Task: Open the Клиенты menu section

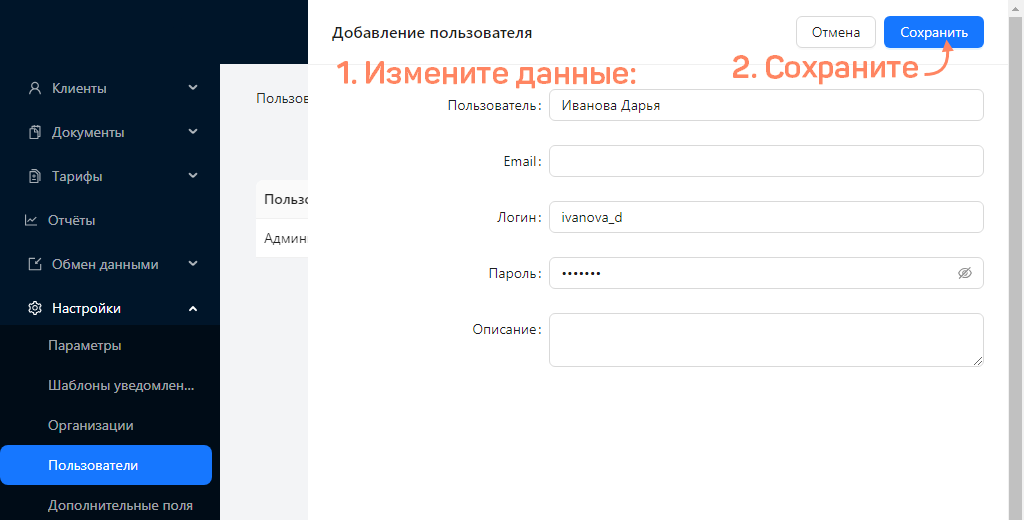Action: click(110, 88)
